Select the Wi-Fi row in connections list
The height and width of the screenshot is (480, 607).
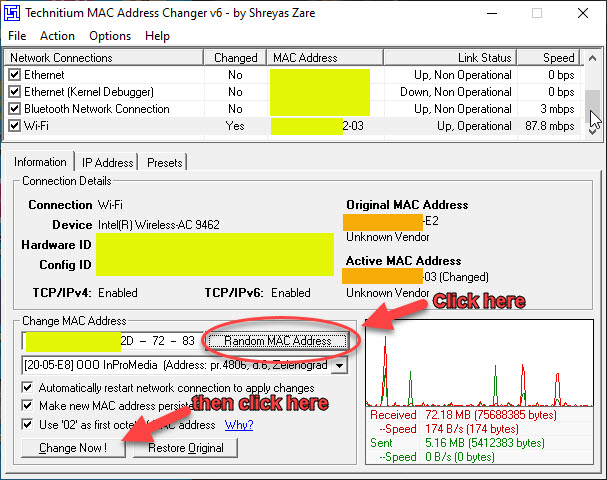coord(292,126)
